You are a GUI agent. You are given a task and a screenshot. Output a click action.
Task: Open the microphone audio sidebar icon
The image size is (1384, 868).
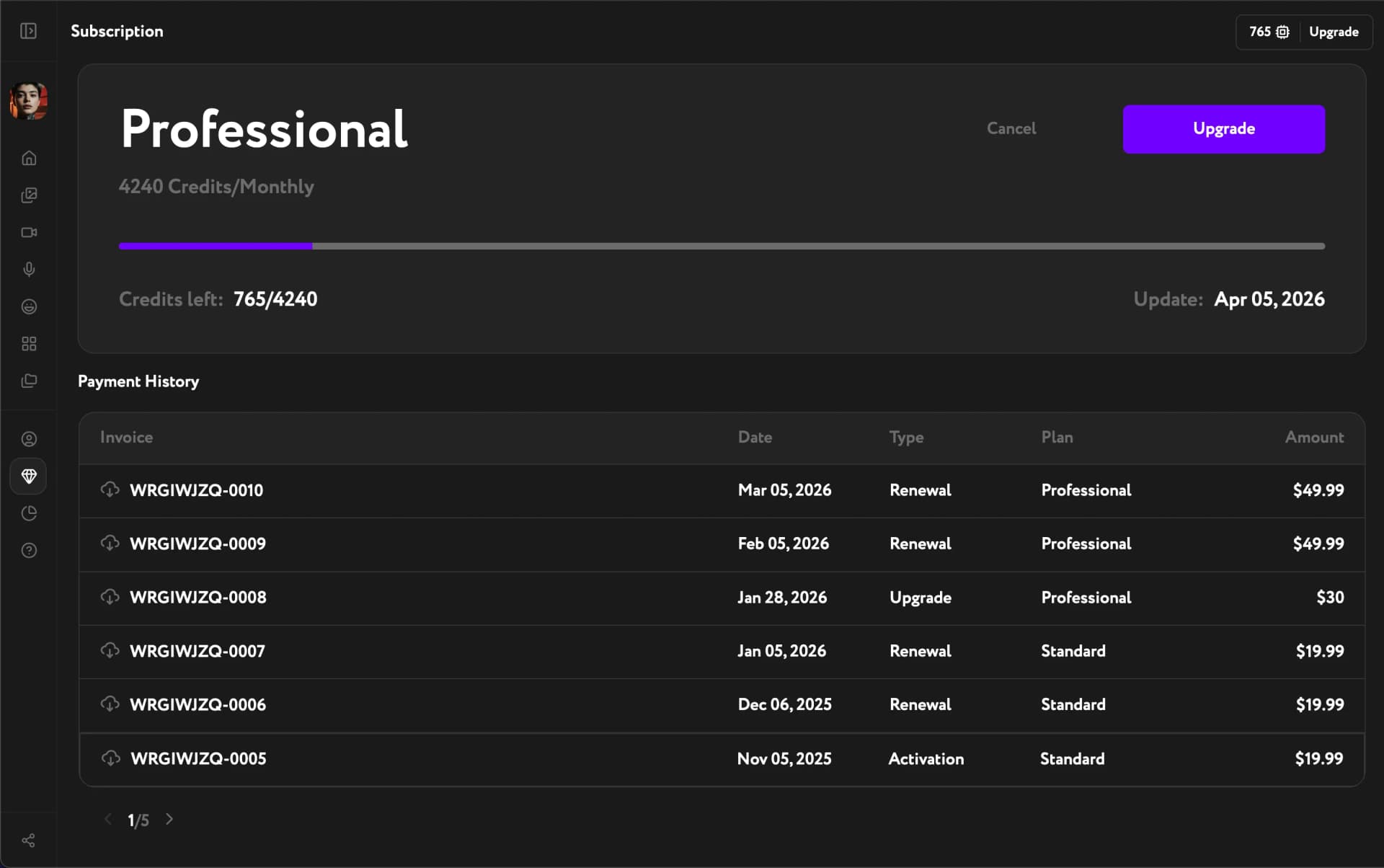point(29,269)
